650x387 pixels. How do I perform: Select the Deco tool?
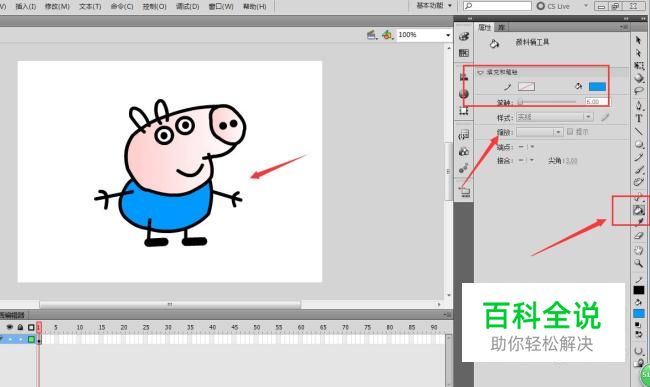[x=639, y=182]
